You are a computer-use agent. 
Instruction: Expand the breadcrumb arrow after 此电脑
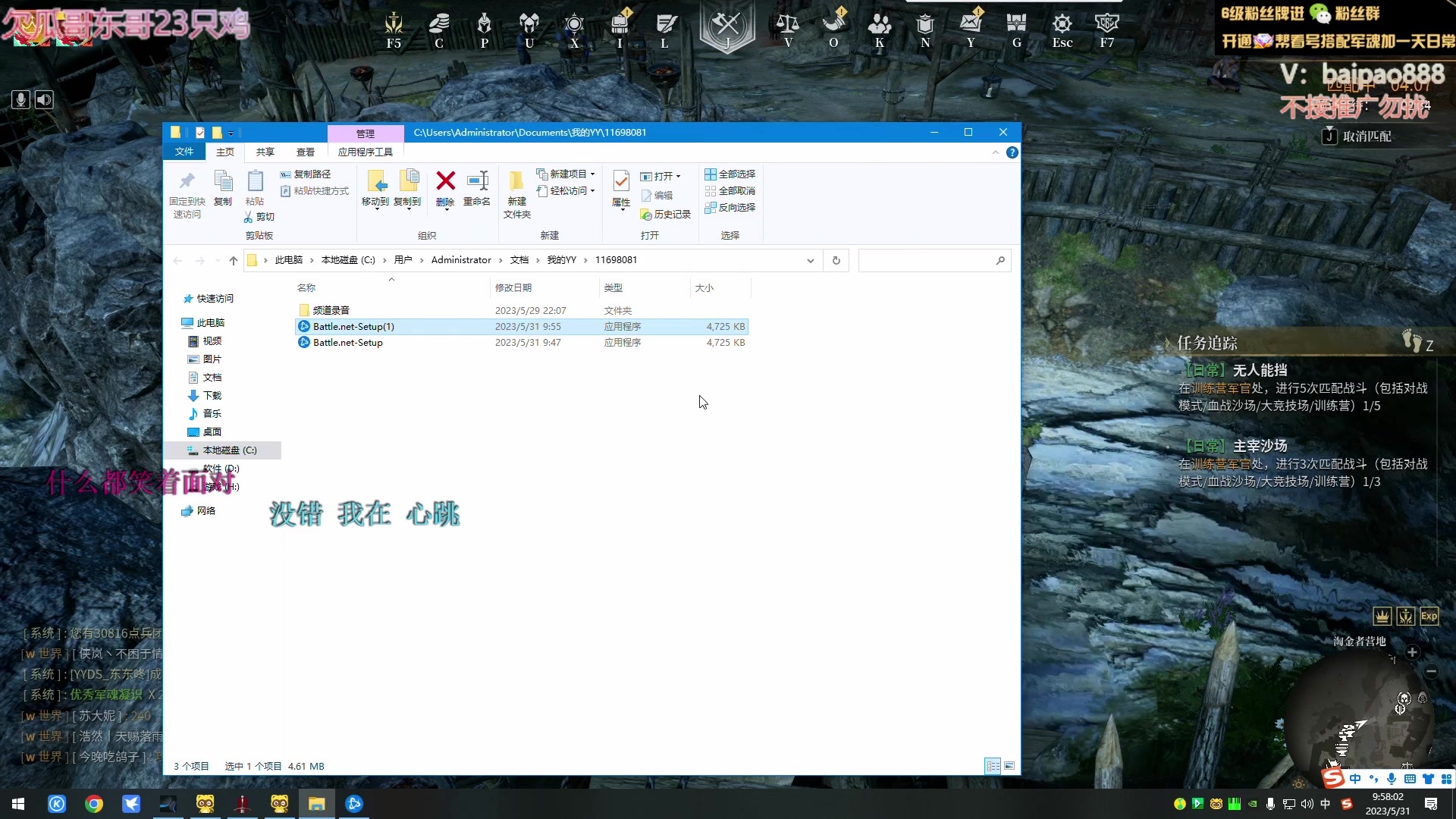pos(312,260)
